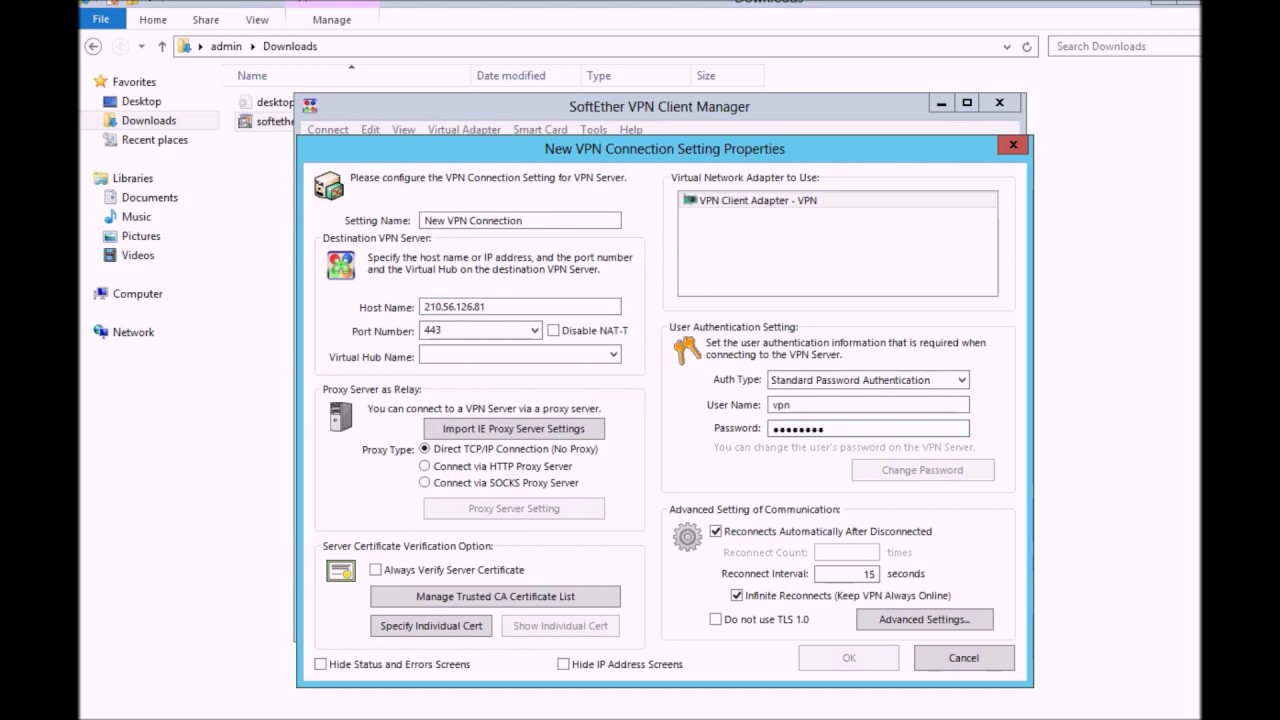Viewport: 1280px width, 720px height.
Task: Click the Up arrow in Explorer address bar
Action: [162, 46]
